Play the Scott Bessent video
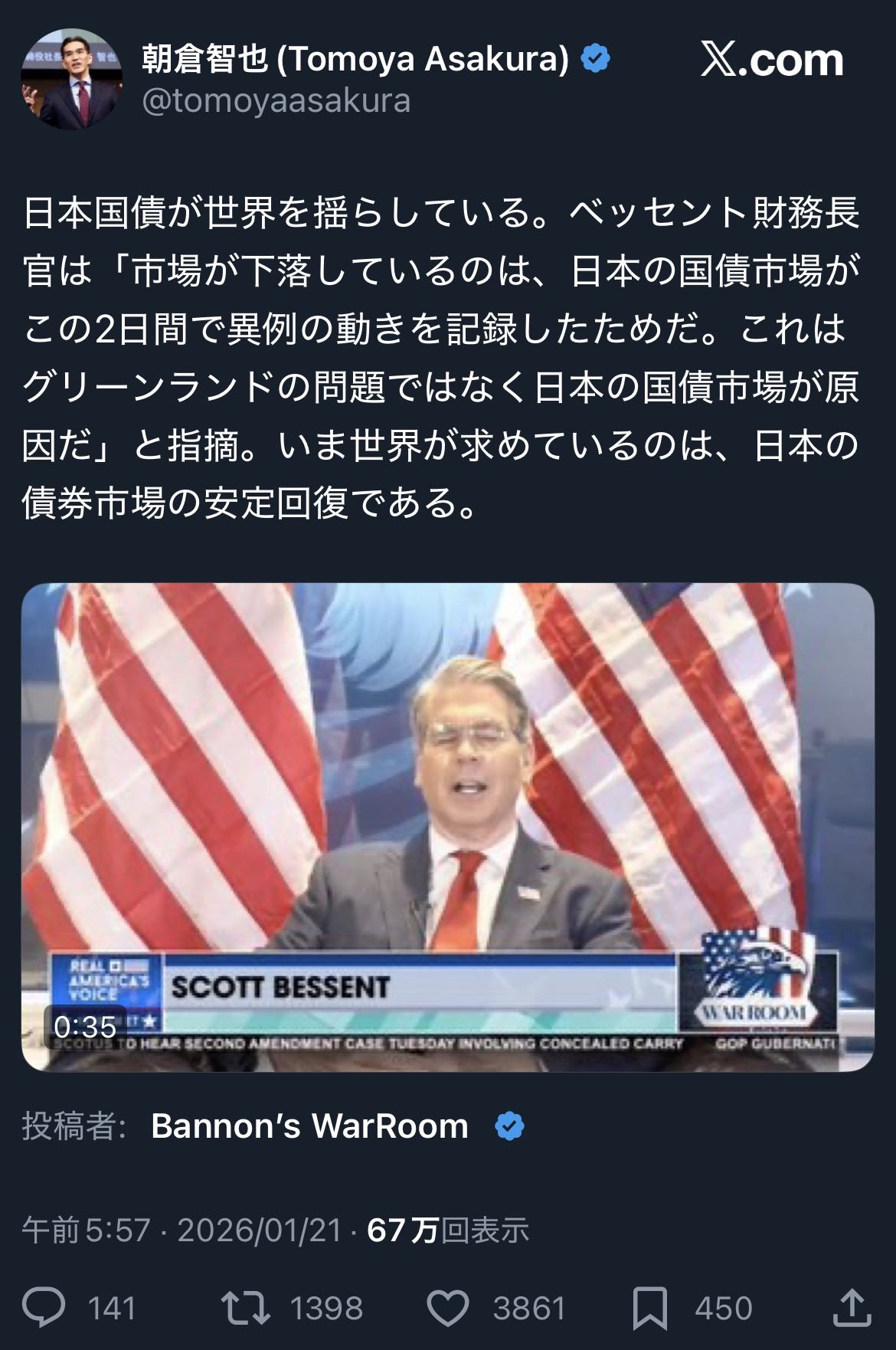This screenshot has width=896, height=1350. 448,827
